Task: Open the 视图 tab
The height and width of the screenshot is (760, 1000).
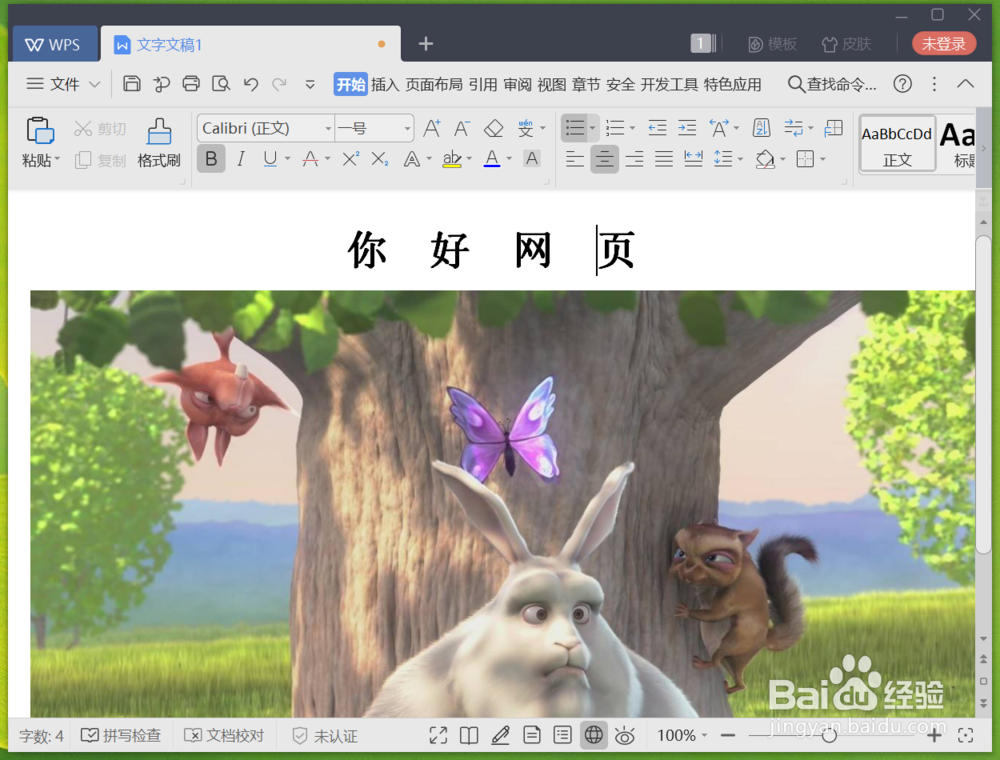Action: point(552,84)
